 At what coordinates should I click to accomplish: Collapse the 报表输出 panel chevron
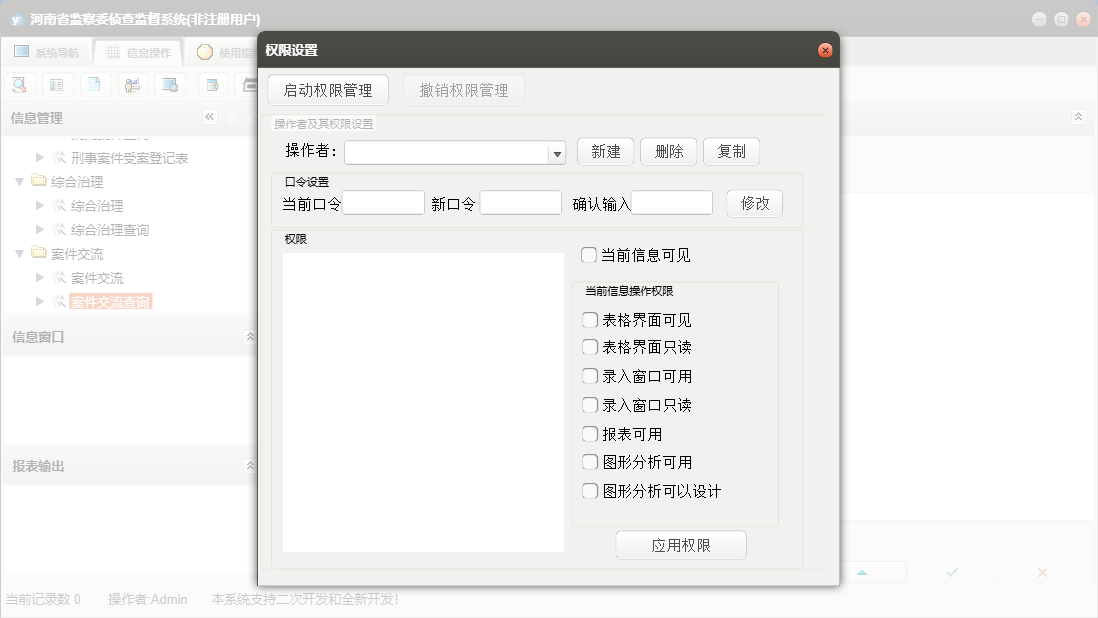click(x=250, y=465)
